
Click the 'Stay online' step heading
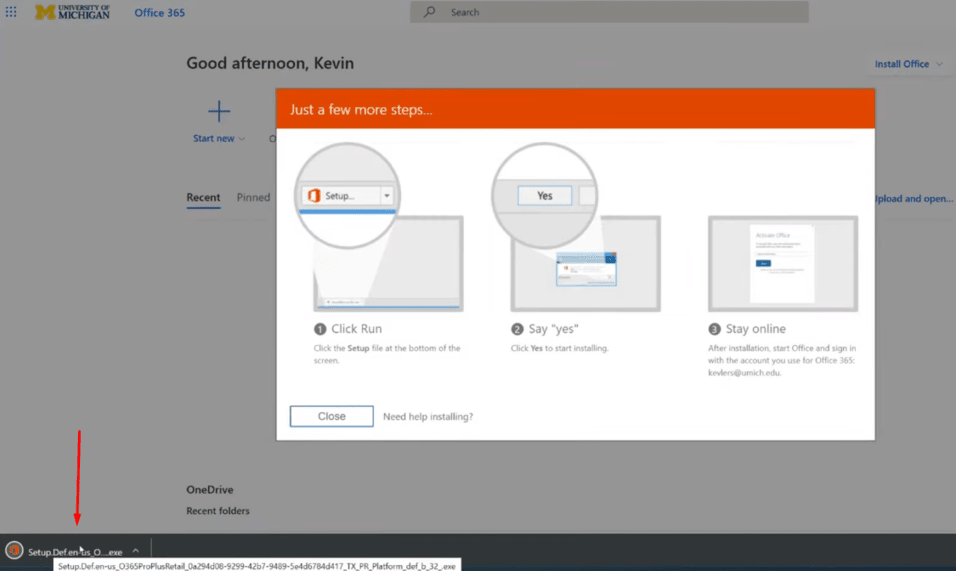(x=755, y=329)
